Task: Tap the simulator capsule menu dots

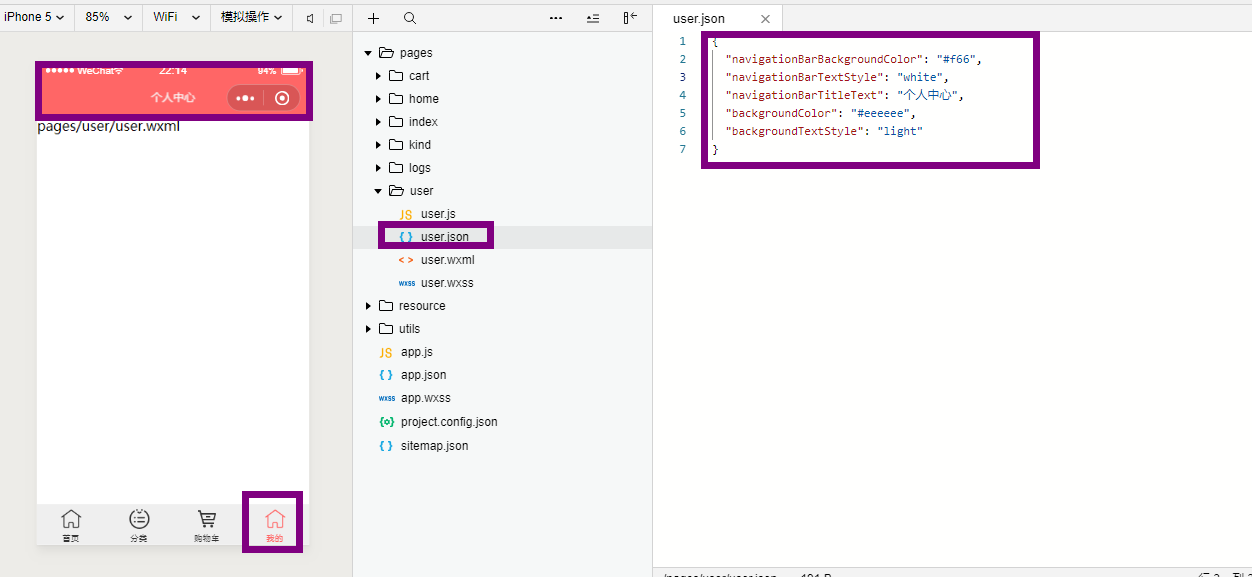Action: 245,98
